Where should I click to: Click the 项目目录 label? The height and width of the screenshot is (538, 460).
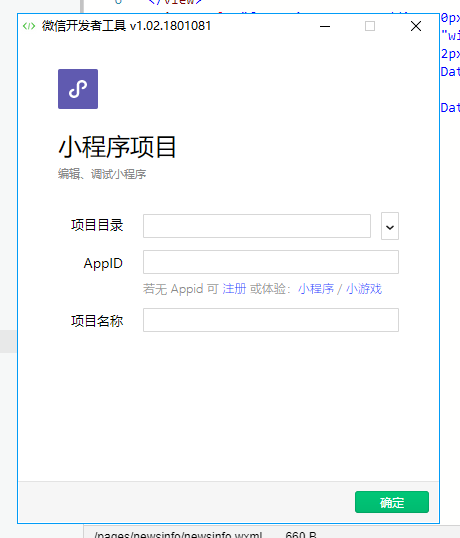tap(97, 225)
